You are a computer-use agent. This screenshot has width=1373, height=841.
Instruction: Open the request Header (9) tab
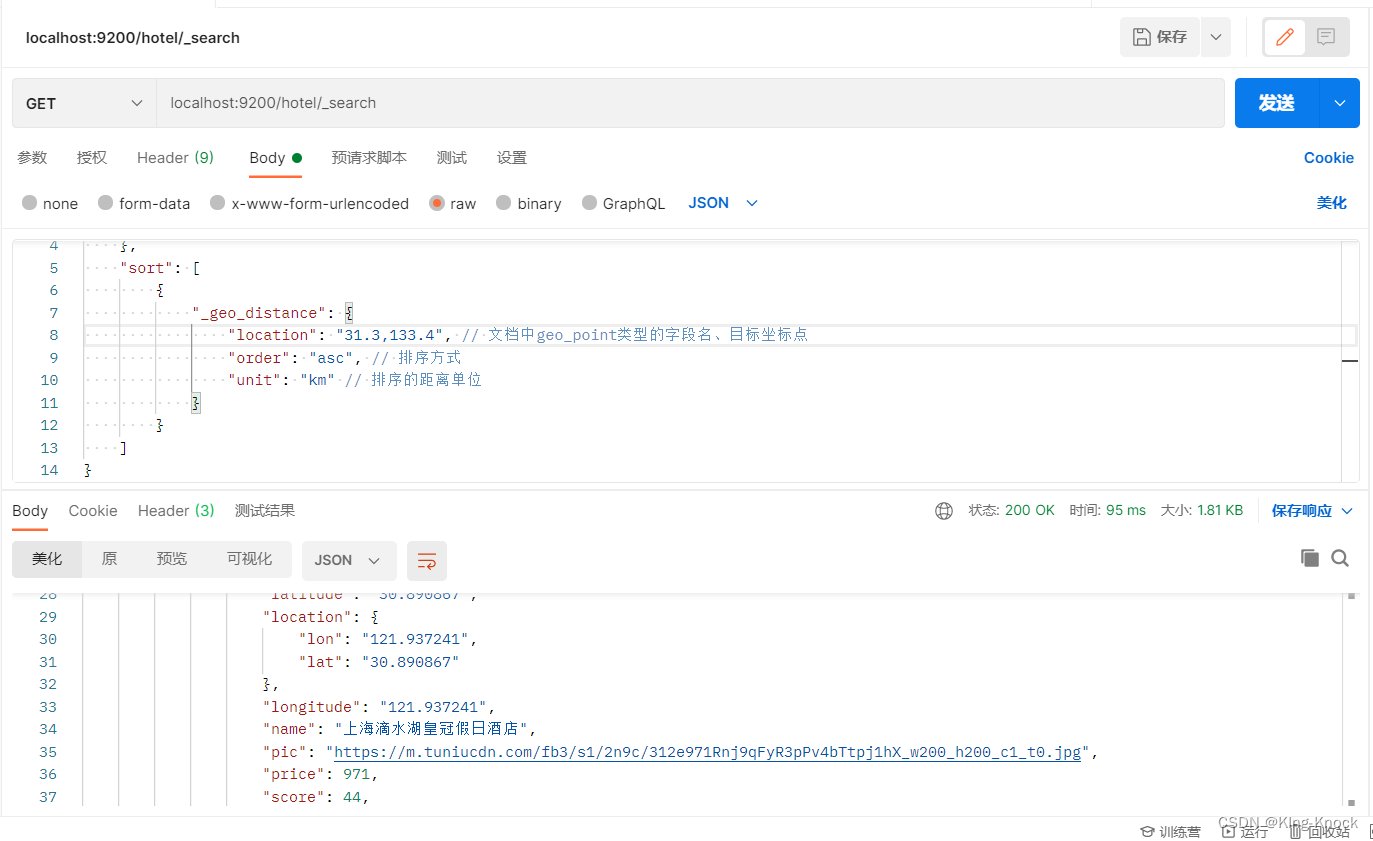pos(175,158)
